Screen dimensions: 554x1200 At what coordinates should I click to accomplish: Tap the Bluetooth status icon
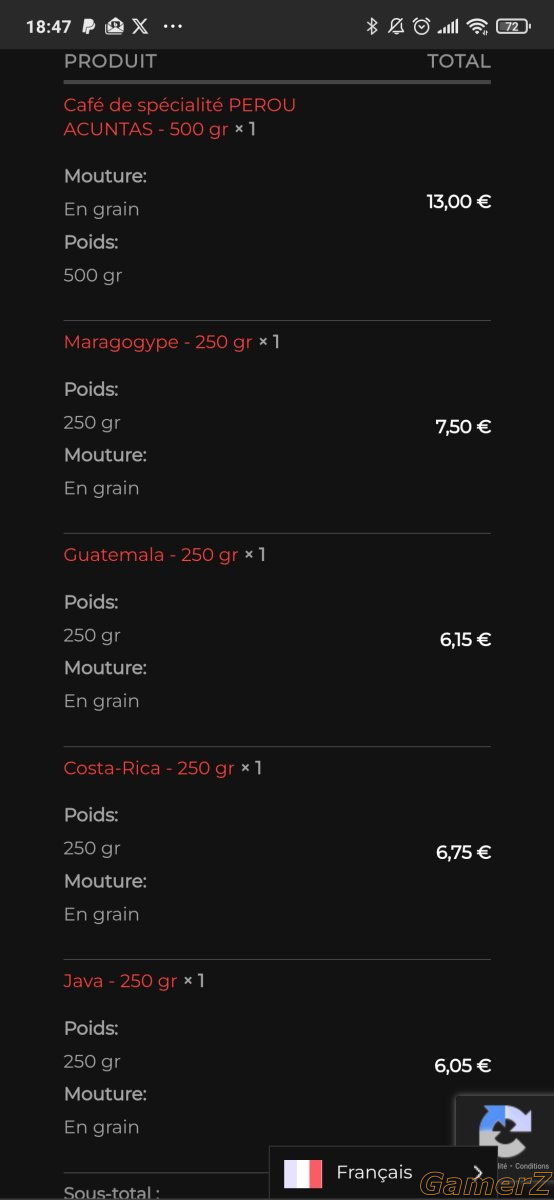tap(372, 27)
